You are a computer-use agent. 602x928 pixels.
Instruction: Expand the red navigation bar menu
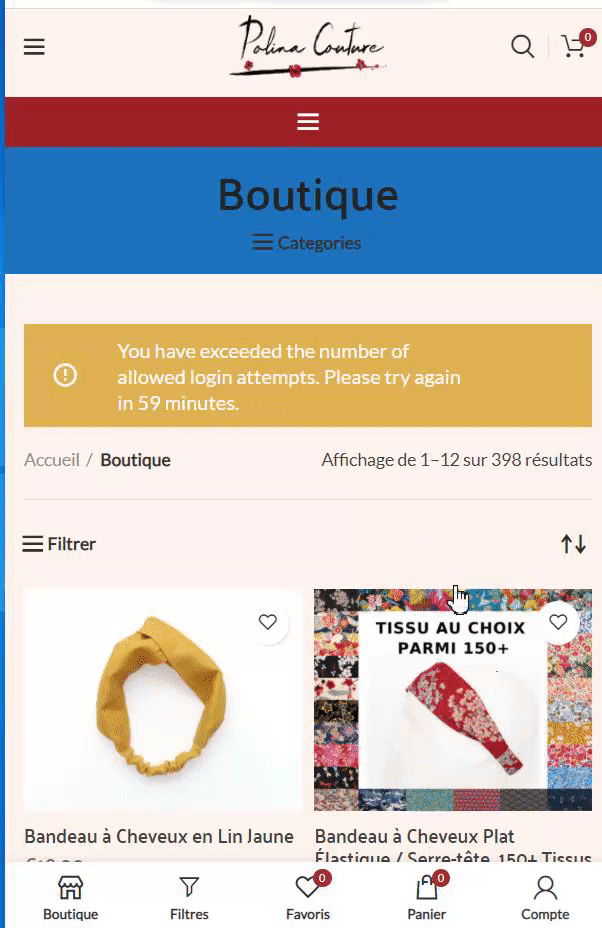tap(308, 122)
